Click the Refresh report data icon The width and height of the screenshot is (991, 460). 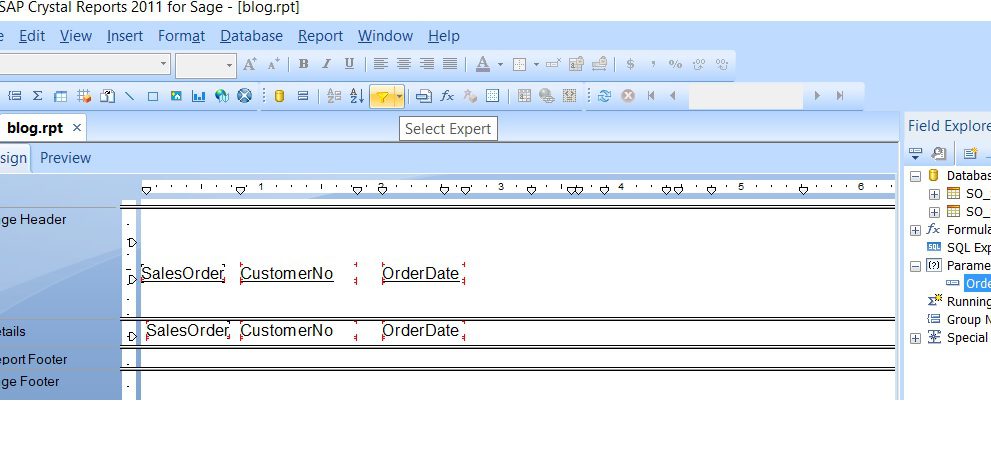click(603, 96)
